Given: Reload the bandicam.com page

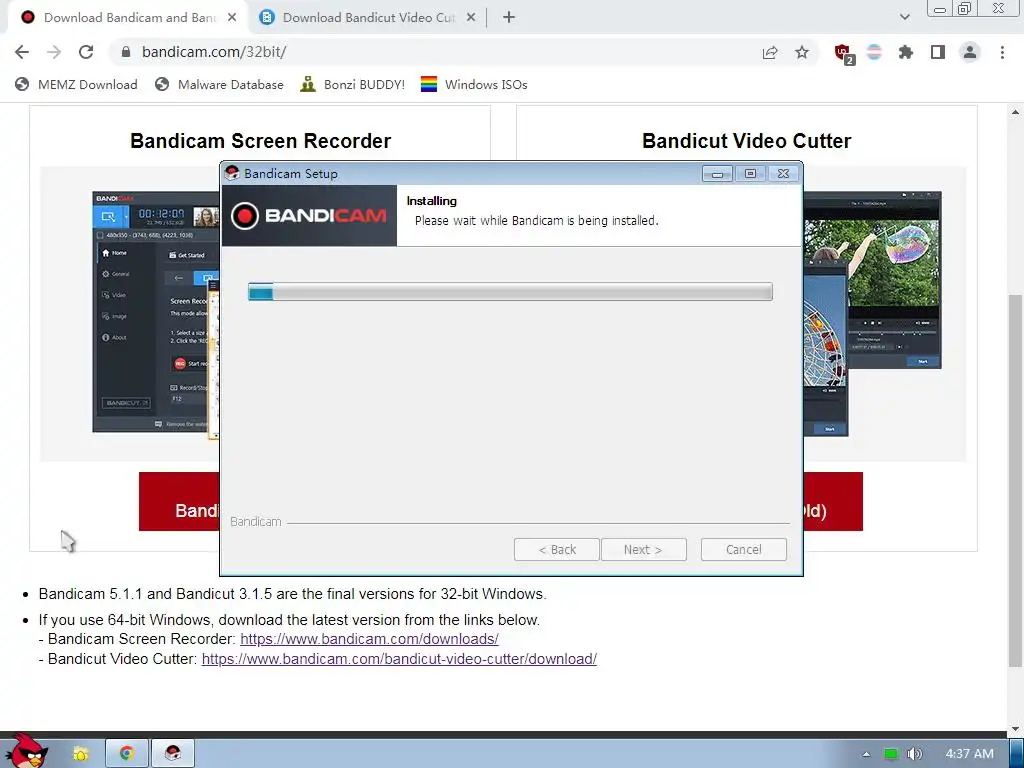Looking at the screenshot, I should [86, 52].
